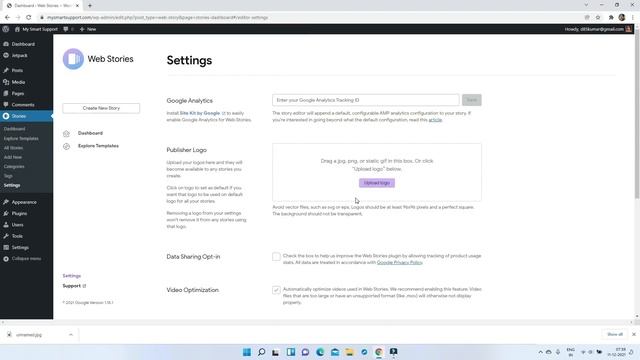The image size is (640, 360).
Task: Collapse the WordPress admin menu
Action: coord(26,259)
